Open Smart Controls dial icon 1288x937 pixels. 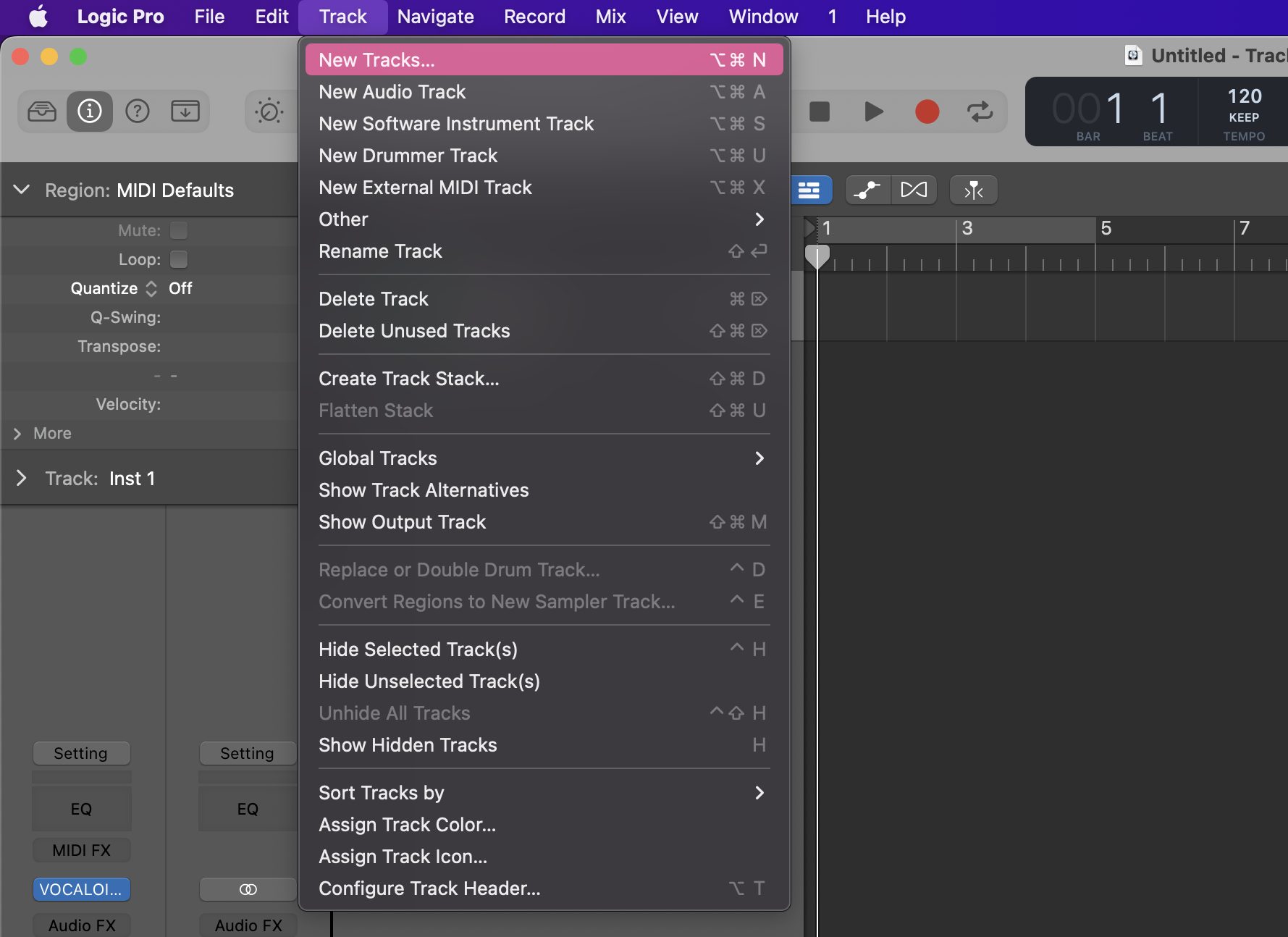click(x=267, y=111)
